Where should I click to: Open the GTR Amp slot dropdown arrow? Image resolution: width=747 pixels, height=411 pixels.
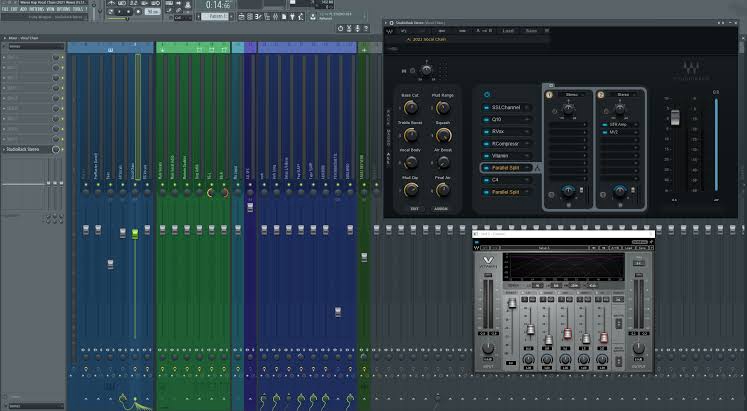point(636,125)
